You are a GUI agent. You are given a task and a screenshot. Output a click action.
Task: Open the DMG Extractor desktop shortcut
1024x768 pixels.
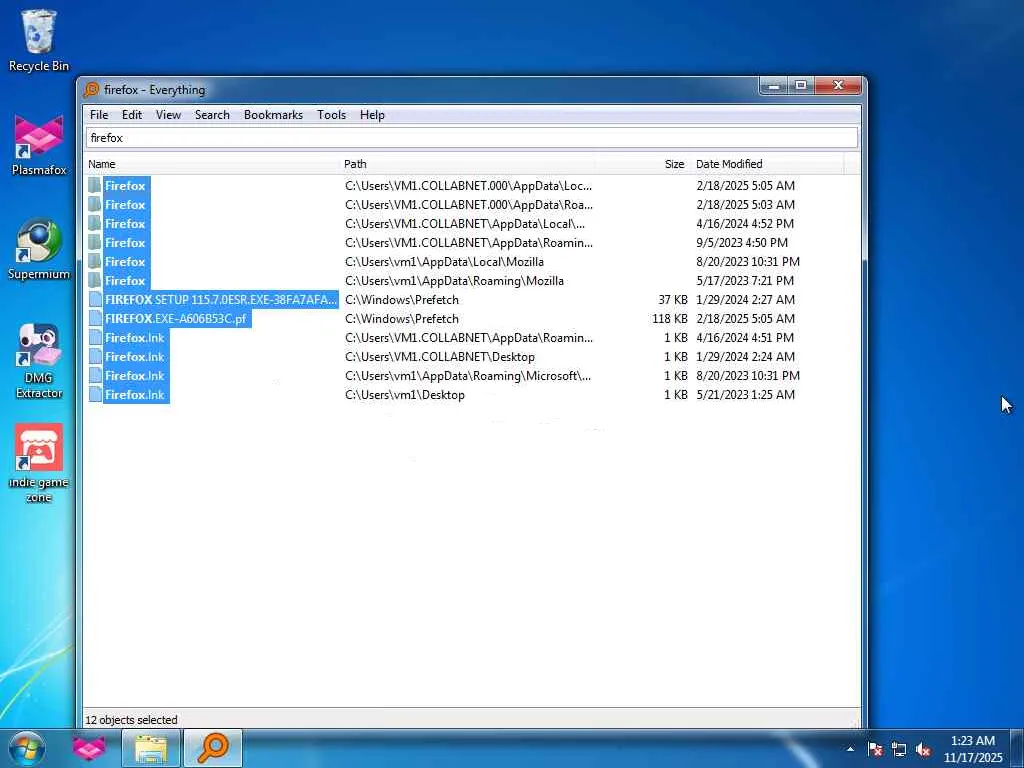39,360
